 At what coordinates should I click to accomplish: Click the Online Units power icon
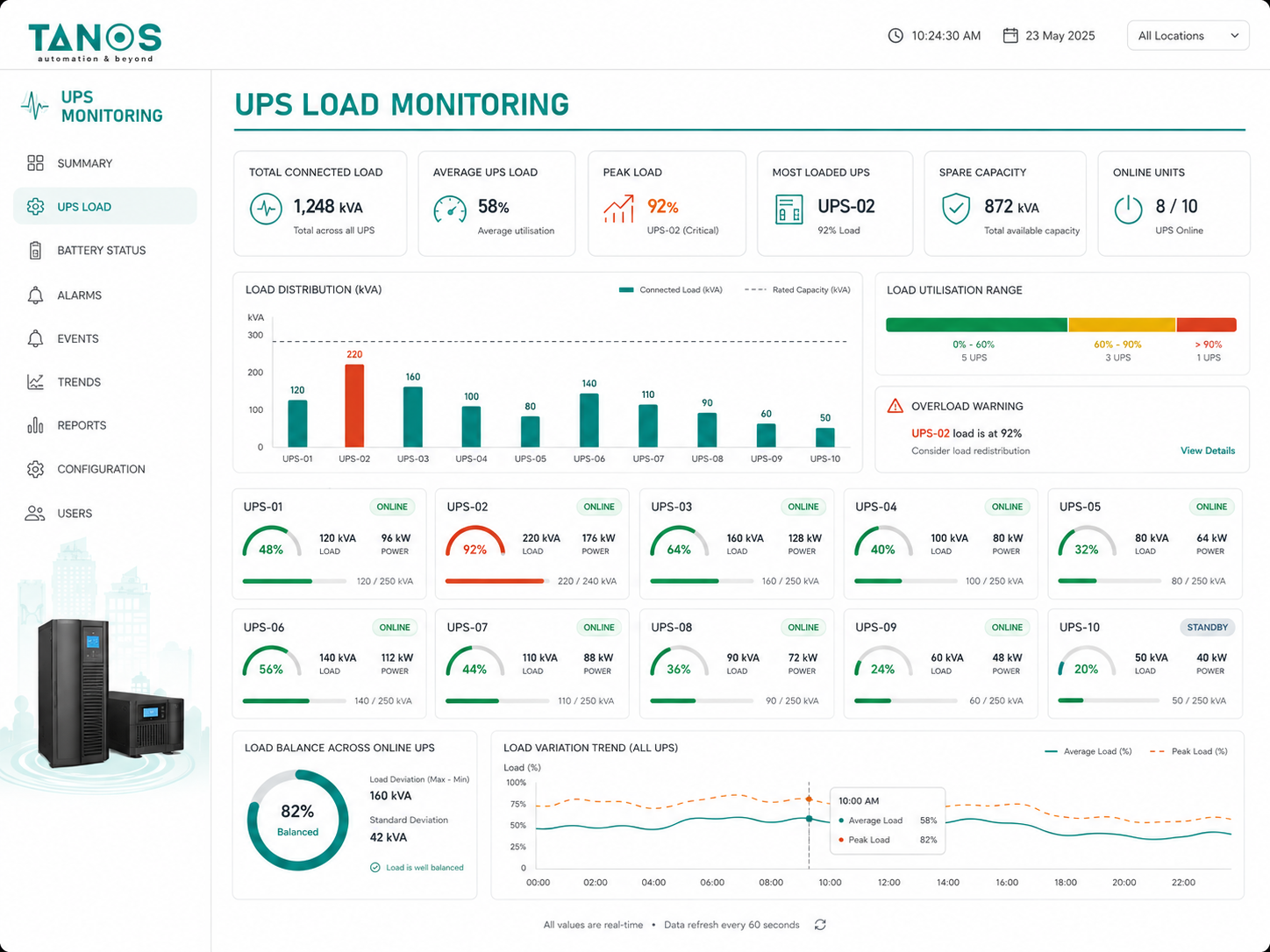[1128, 210]
